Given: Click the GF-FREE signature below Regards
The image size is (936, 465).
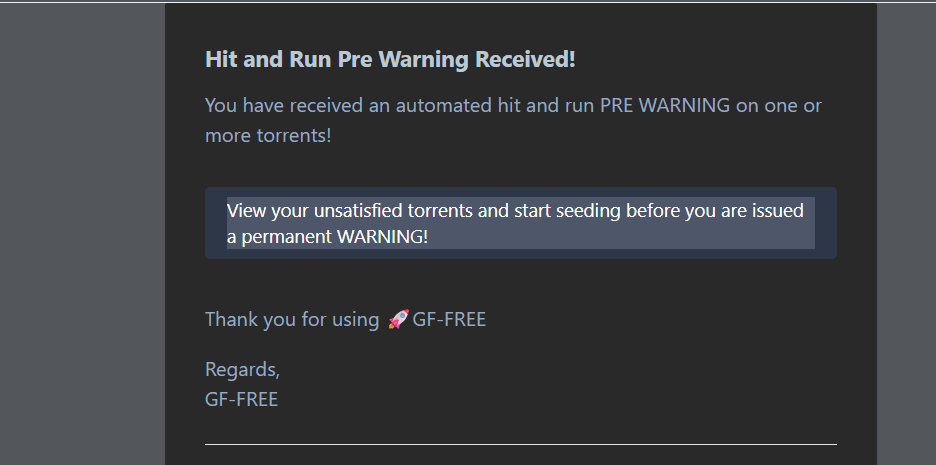Looking at the screenshot, I should (x=241, y=399).
